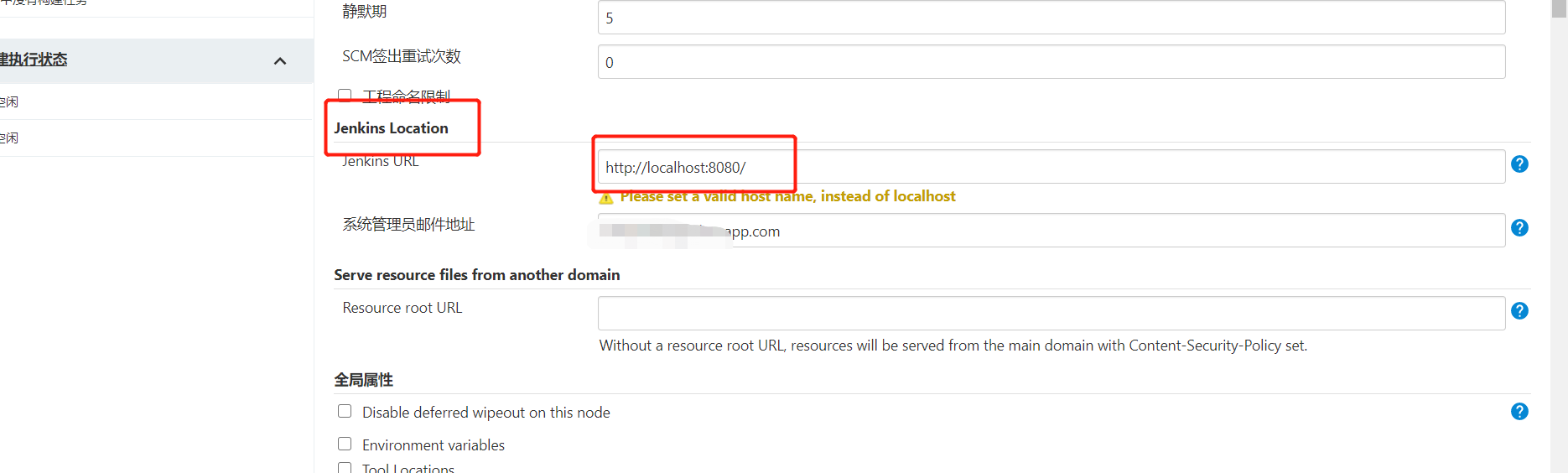Open help for admin email address field

coord(1519,228)
